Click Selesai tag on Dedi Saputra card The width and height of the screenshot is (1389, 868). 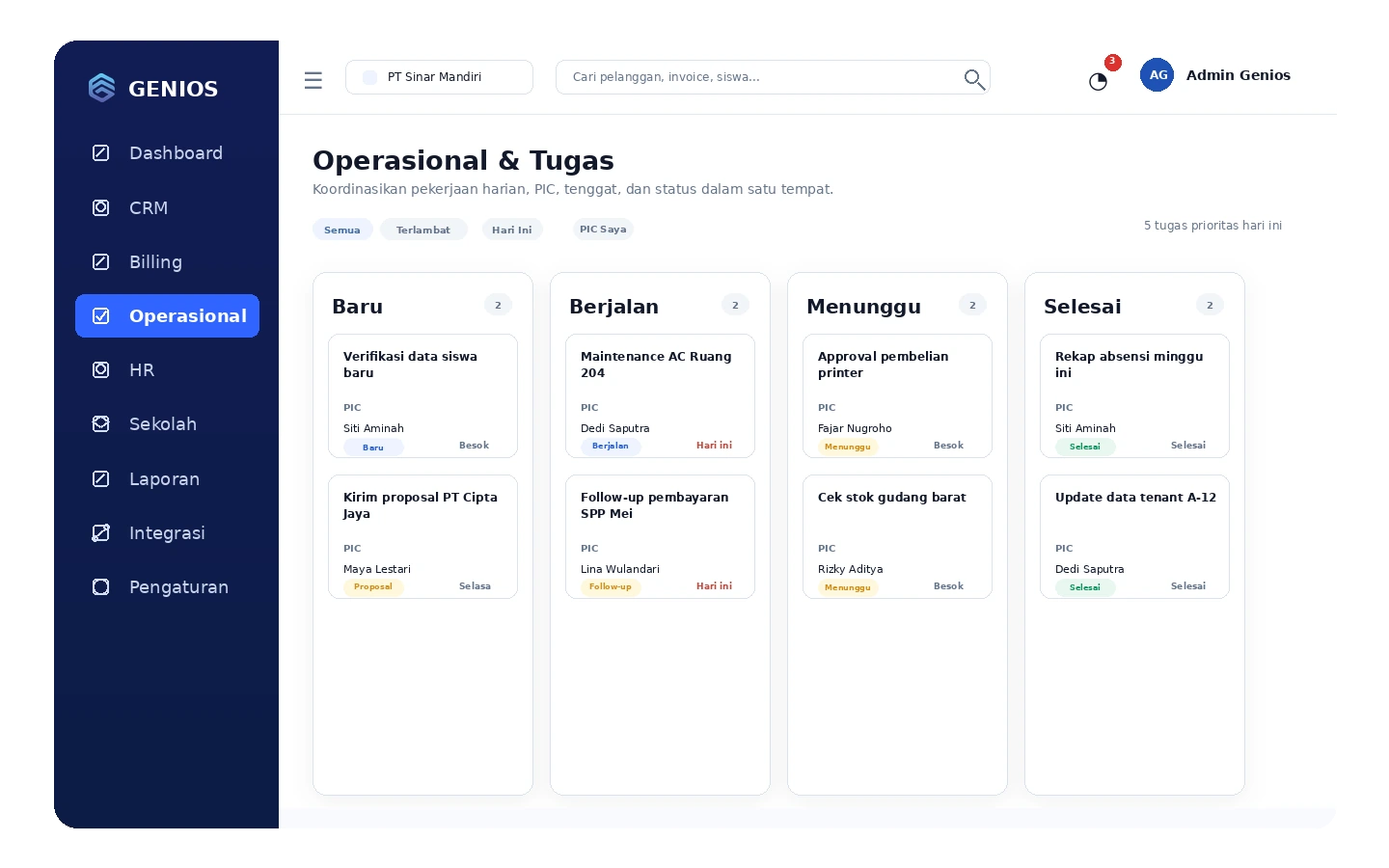coord(1085,587)
